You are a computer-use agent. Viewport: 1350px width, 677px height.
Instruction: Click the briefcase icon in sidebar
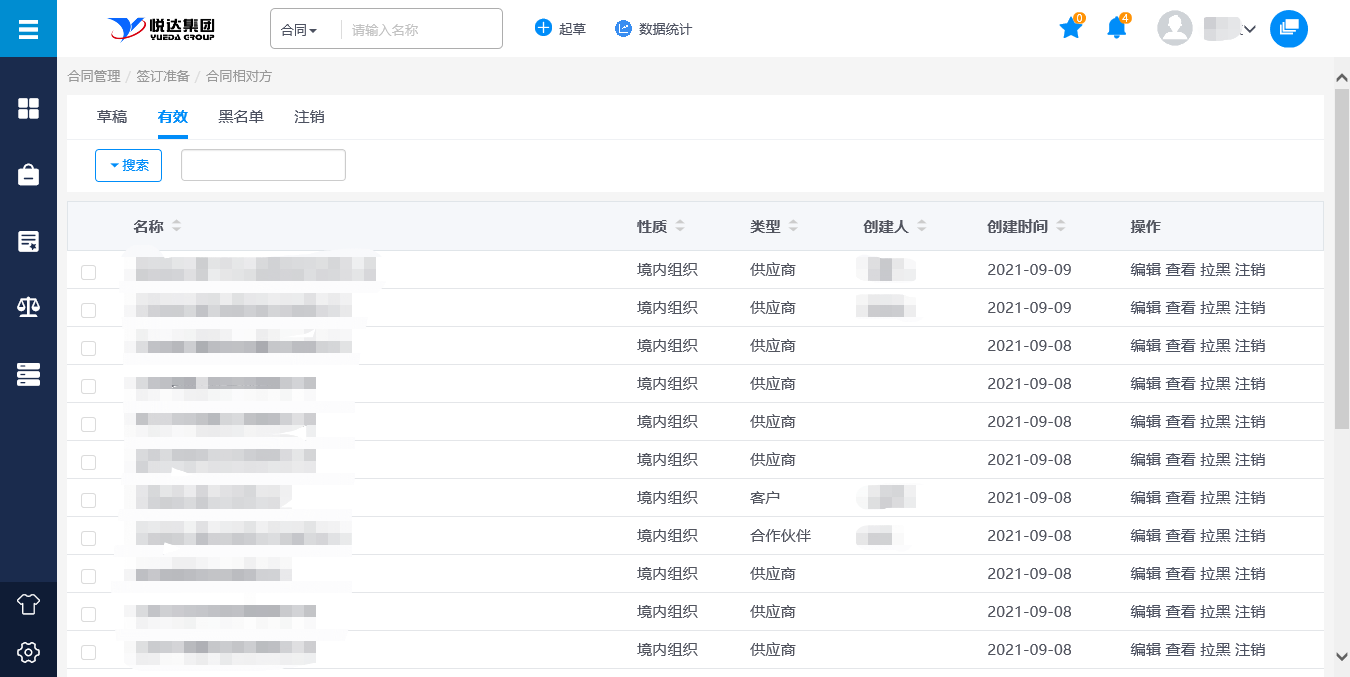(x=28, y=175)
